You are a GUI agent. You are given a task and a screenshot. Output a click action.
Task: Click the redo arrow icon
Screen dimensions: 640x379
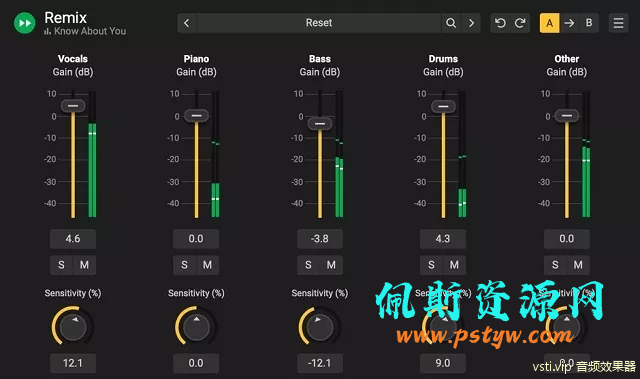(x=520, y=23)
